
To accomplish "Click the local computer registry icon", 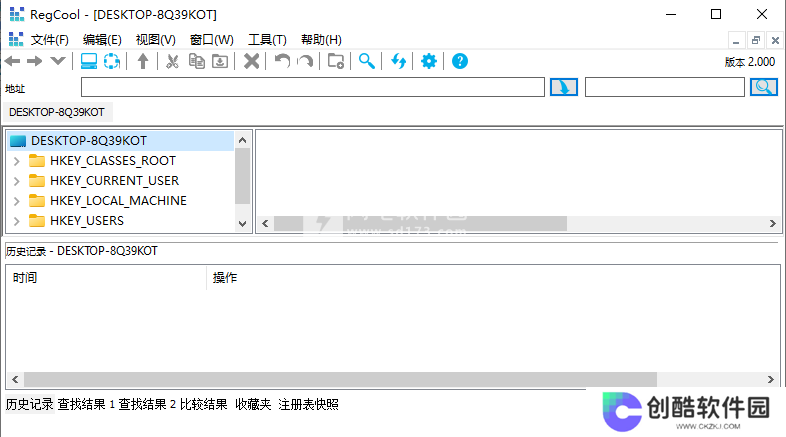I will click(89, 61).
